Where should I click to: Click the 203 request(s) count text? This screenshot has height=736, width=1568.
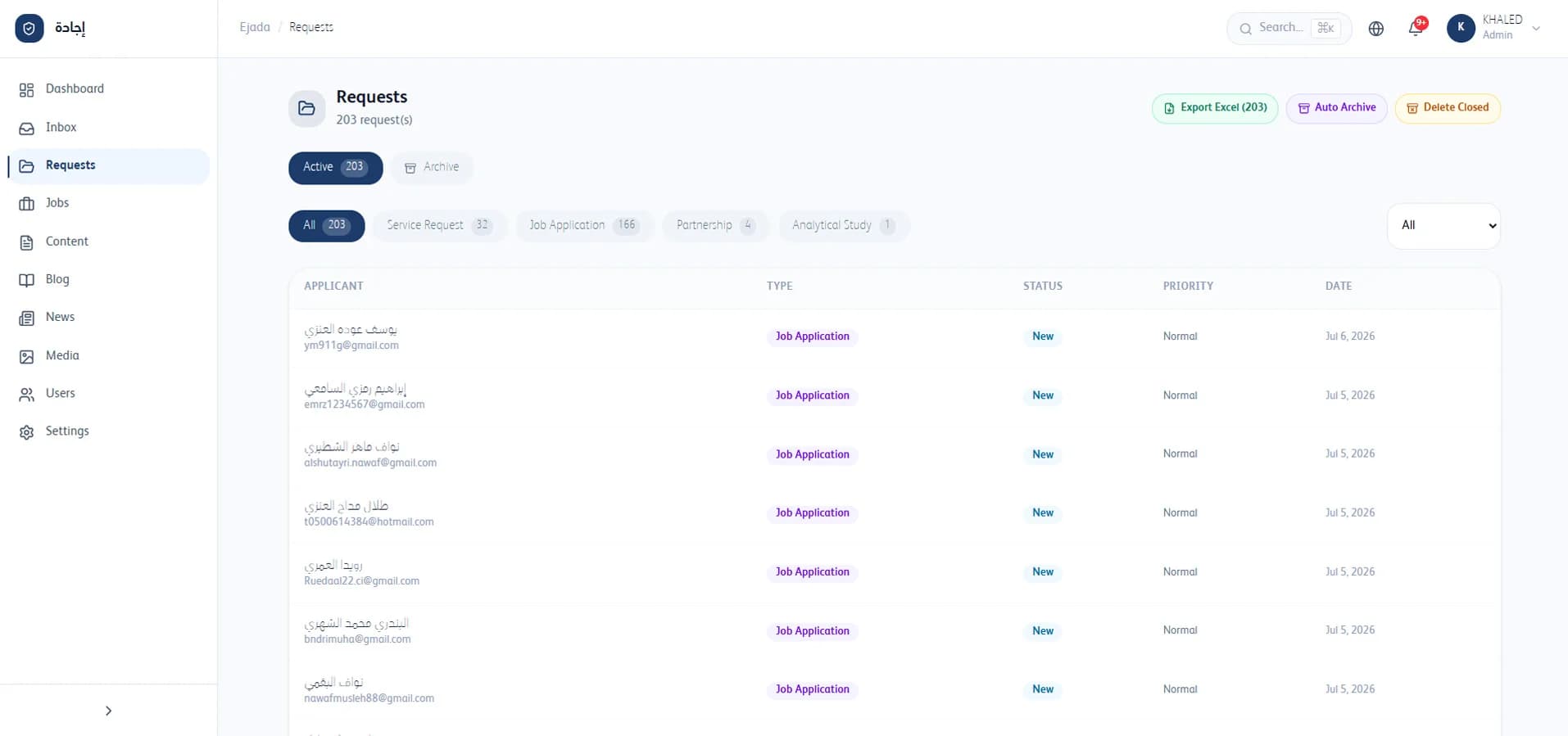point(374,120)
